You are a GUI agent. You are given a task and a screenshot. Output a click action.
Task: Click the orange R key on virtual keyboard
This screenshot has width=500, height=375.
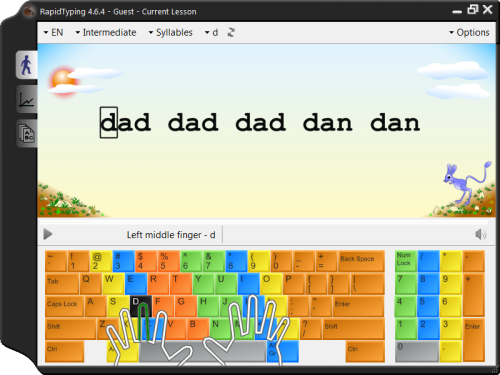[158, 284]
